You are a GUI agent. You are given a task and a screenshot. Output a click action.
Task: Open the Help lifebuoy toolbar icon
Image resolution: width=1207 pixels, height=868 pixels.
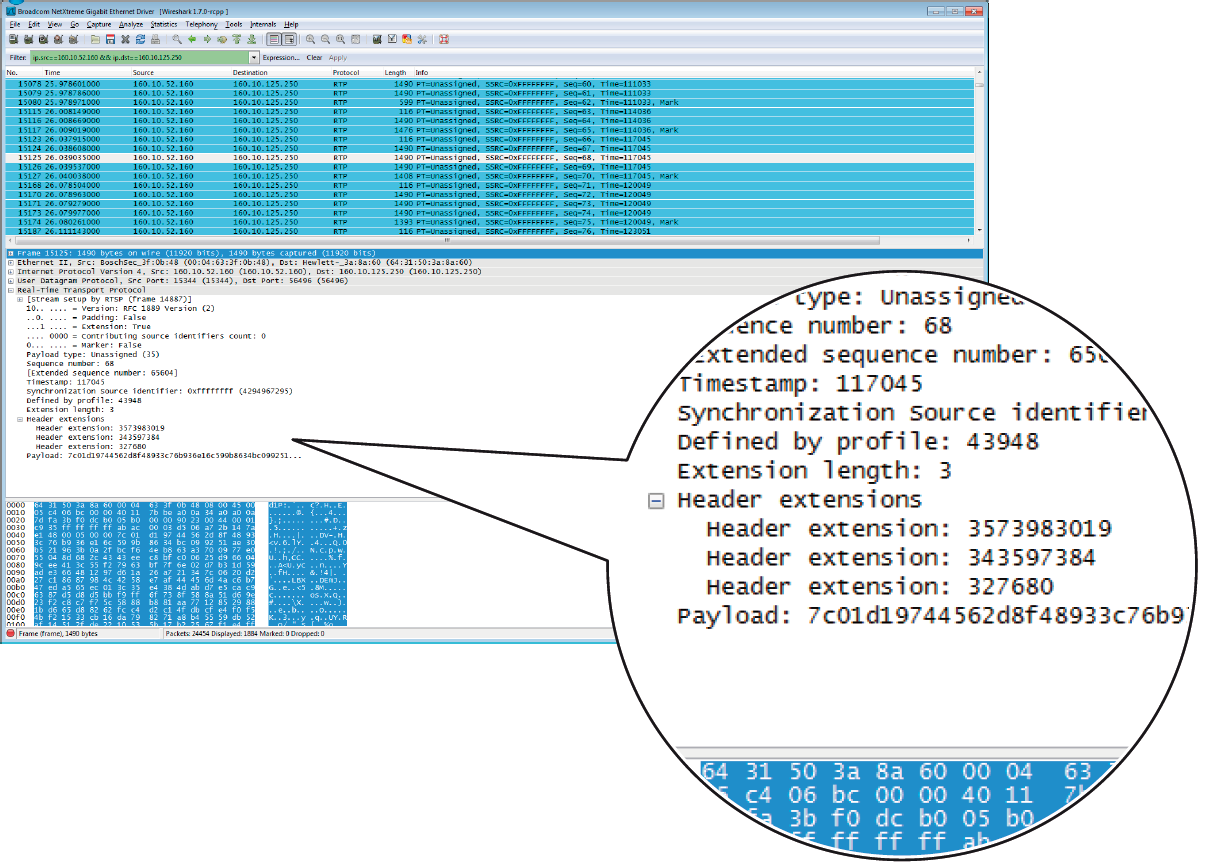[x=443, y=40]
